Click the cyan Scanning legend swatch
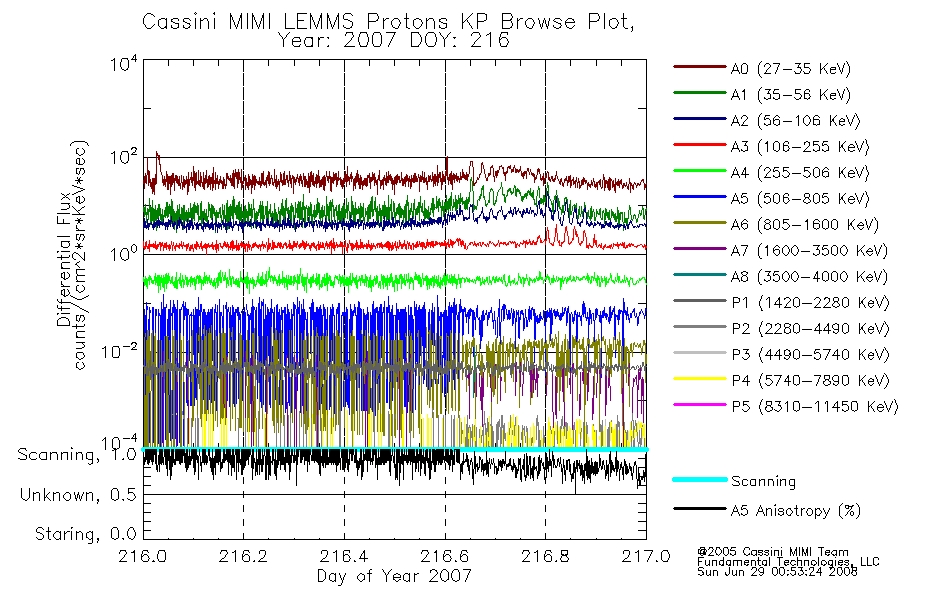 pyautogui.click(x=700, y=479)
